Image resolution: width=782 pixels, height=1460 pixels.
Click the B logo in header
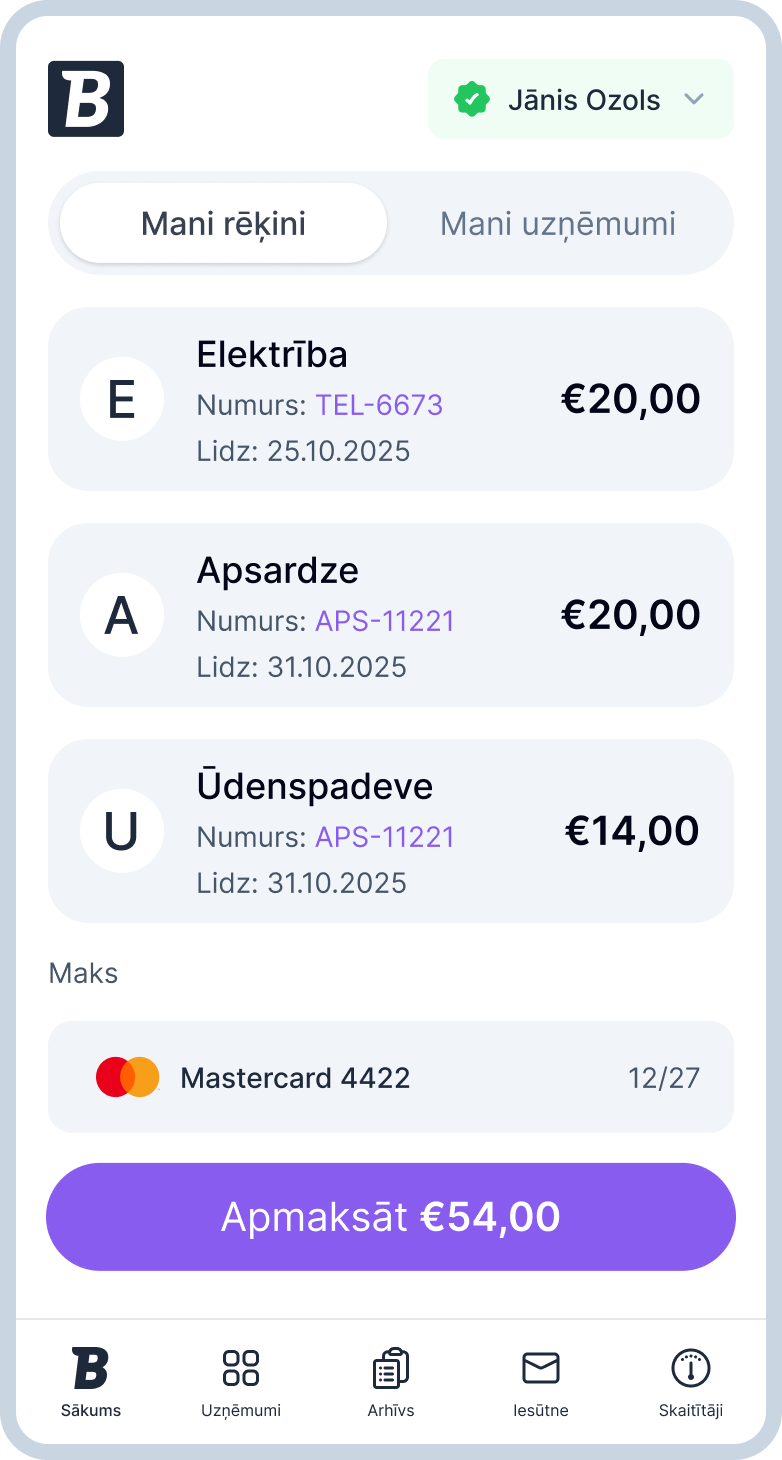point(86,99)
